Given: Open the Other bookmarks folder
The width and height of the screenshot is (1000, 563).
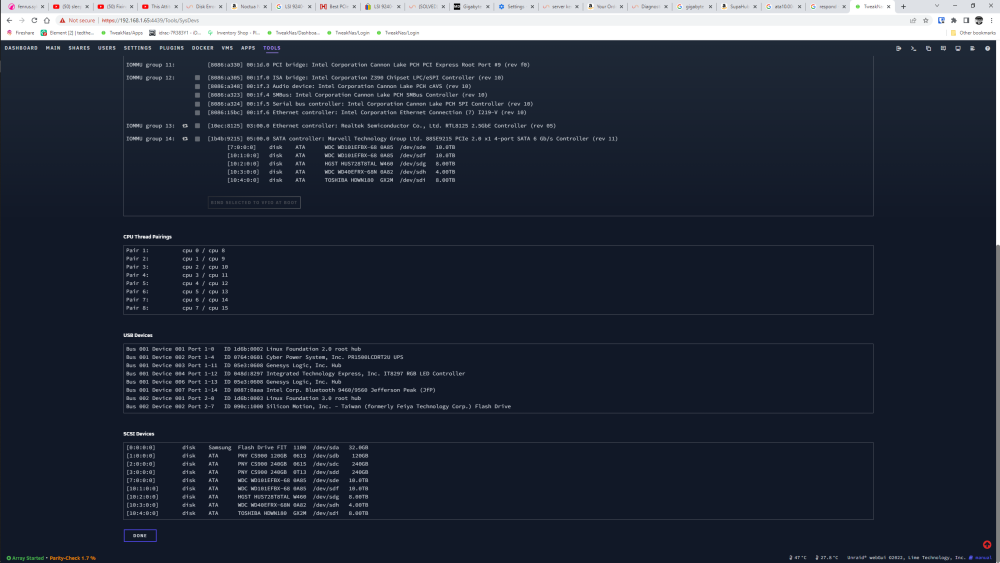Looking at the screenshot, I should [x=973, y=33].
